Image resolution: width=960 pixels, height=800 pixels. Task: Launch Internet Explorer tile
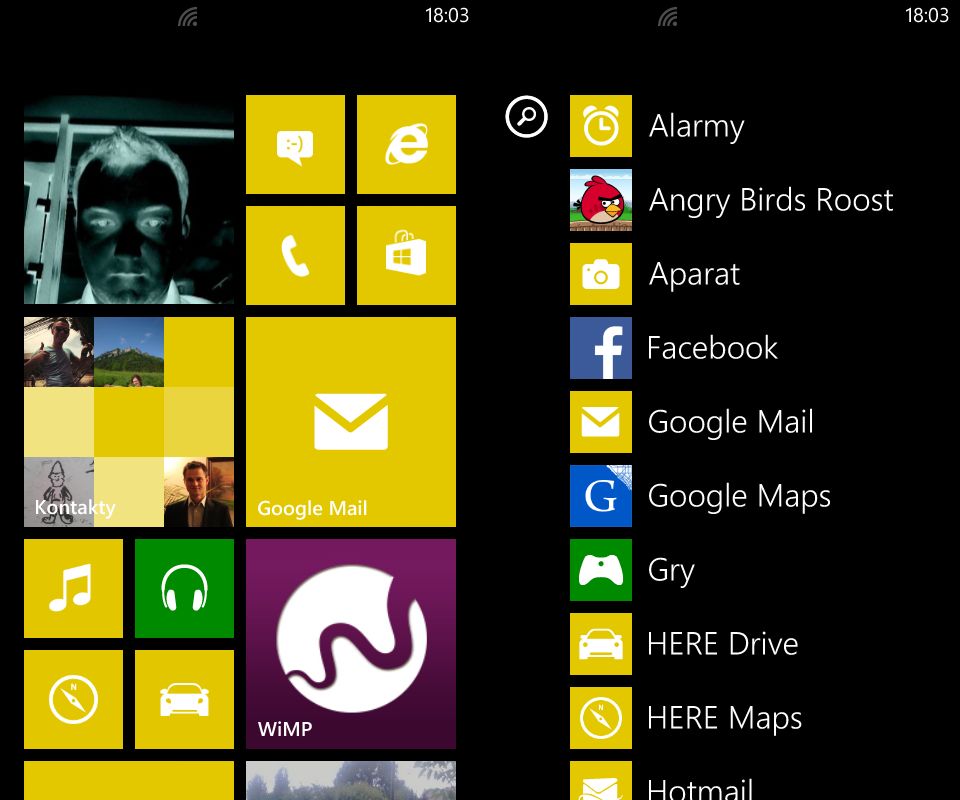point(406,144)
